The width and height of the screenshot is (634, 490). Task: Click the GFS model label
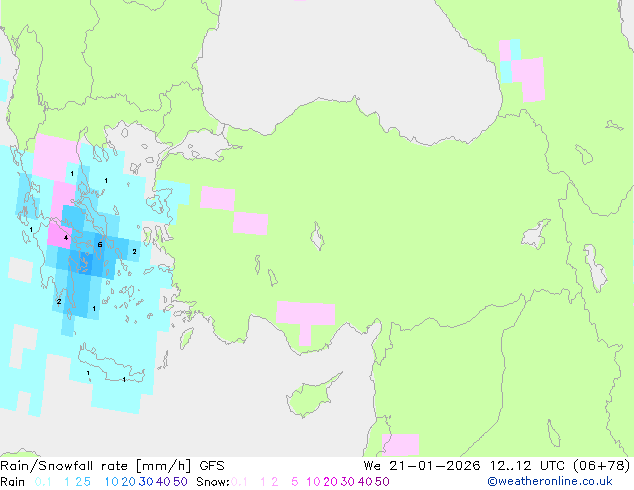click(212, 466)
